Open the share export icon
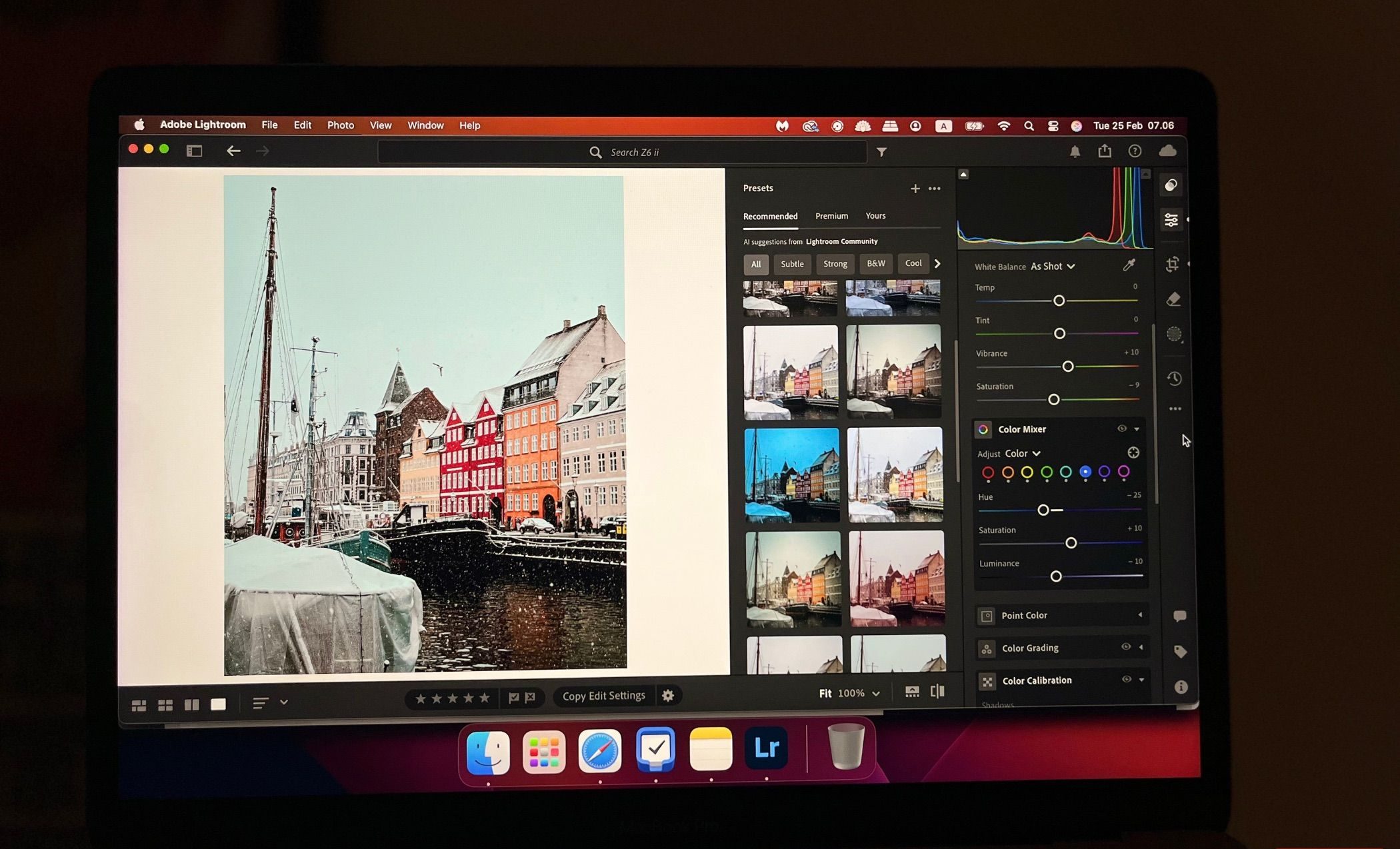Viewport: 1400px width, 849px height. (x=1105, y=151)
